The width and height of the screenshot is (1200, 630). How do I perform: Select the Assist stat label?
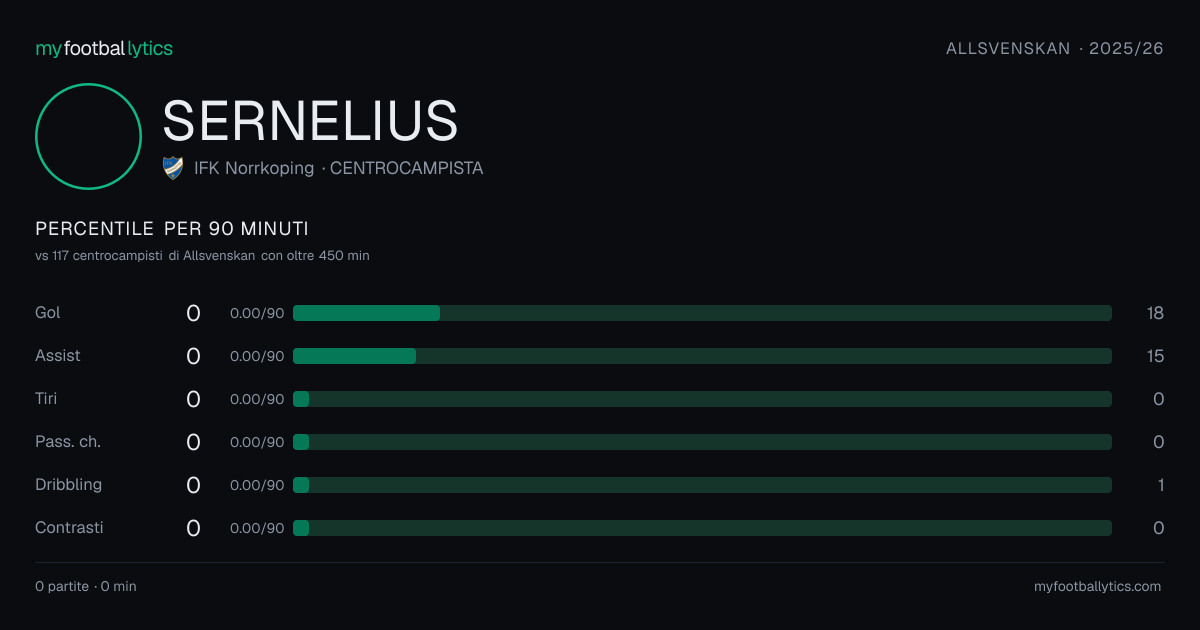click(x=58, y=356)
